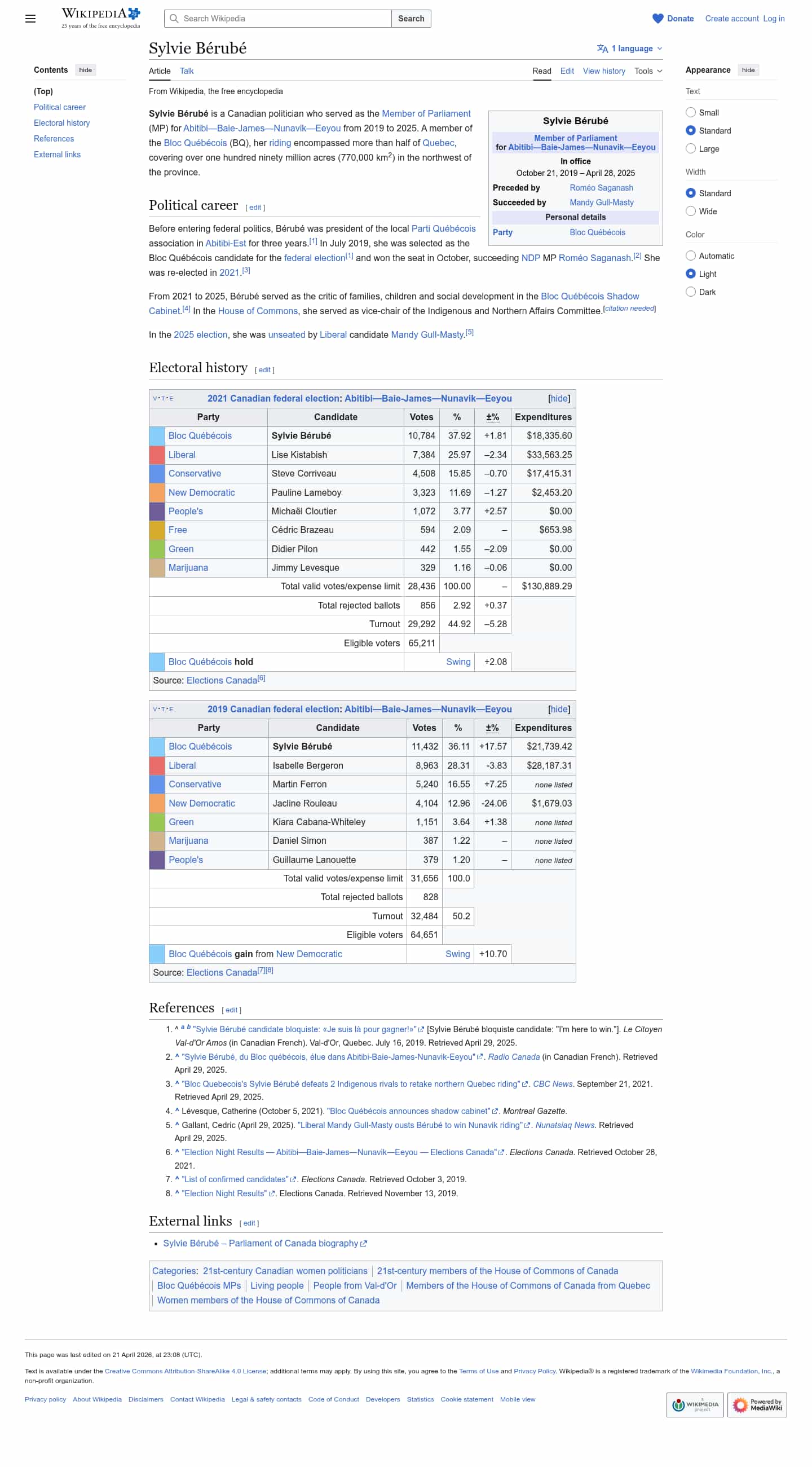Open the View history tab
This screenshot has width=812, height=1467.
[603, 71]
